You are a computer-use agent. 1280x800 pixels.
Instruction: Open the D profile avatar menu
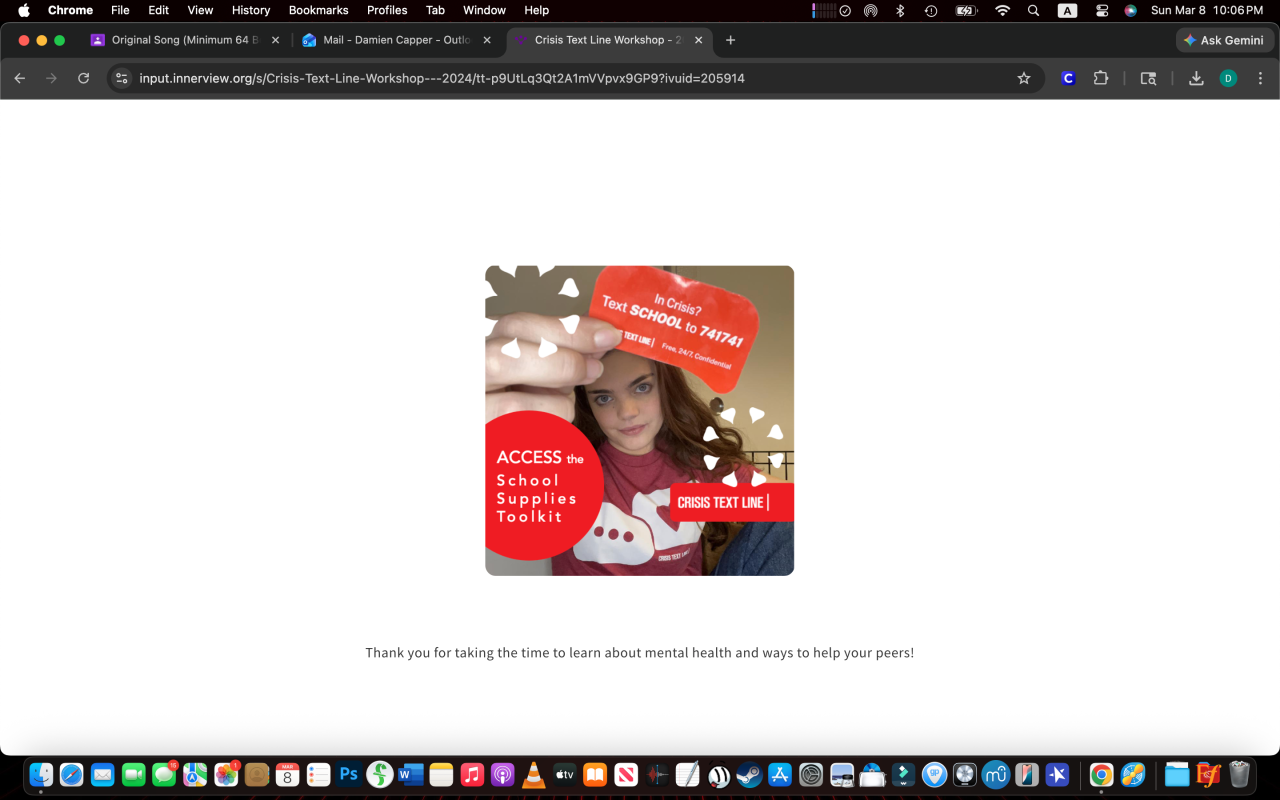[x=1228, y=78]
